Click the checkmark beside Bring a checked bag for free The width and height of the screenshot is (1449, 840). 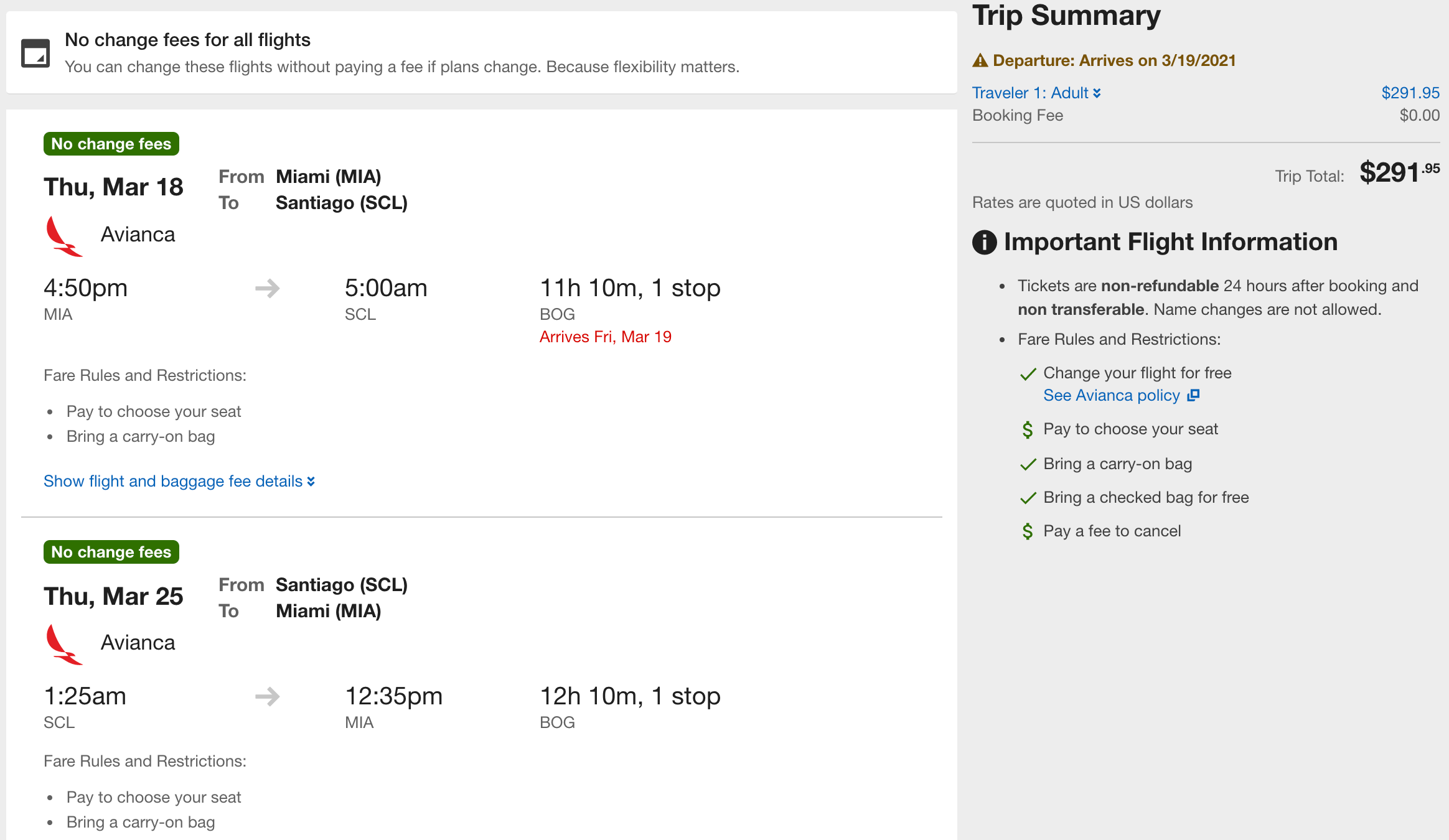(x=1028, y=498)
